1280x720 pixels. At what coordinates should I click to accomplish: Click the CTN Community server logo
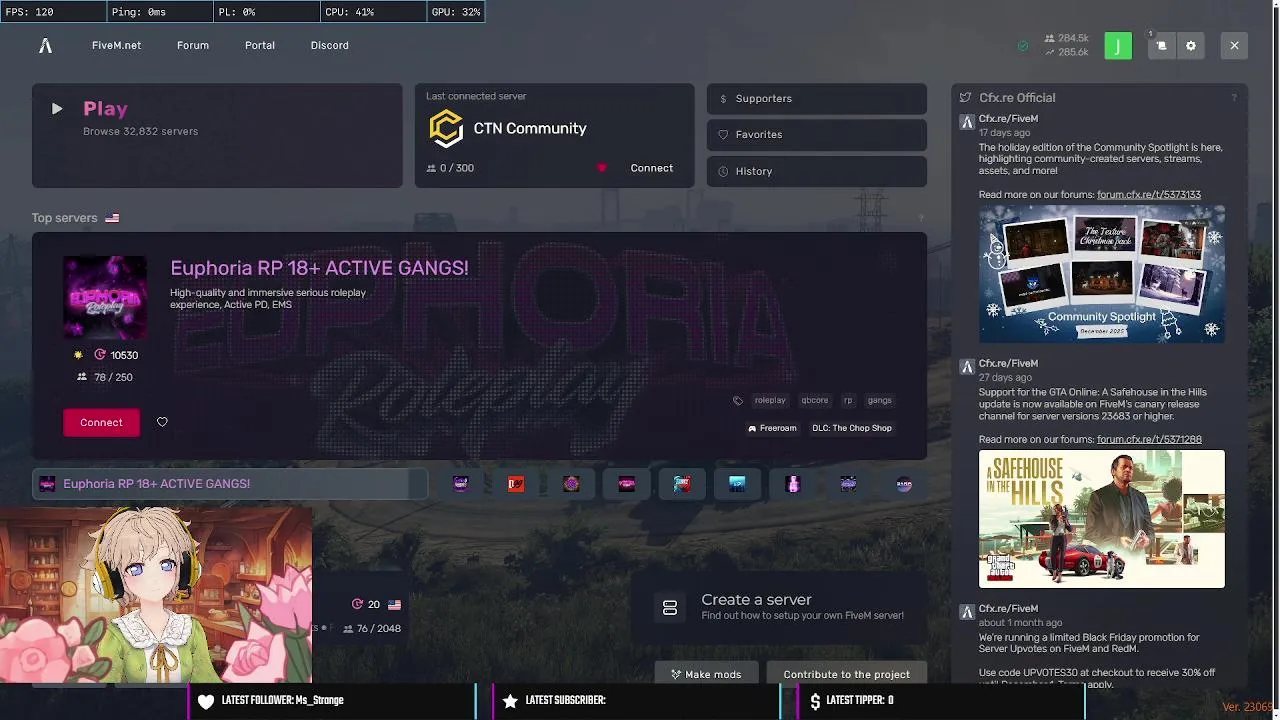click(446, 128)
